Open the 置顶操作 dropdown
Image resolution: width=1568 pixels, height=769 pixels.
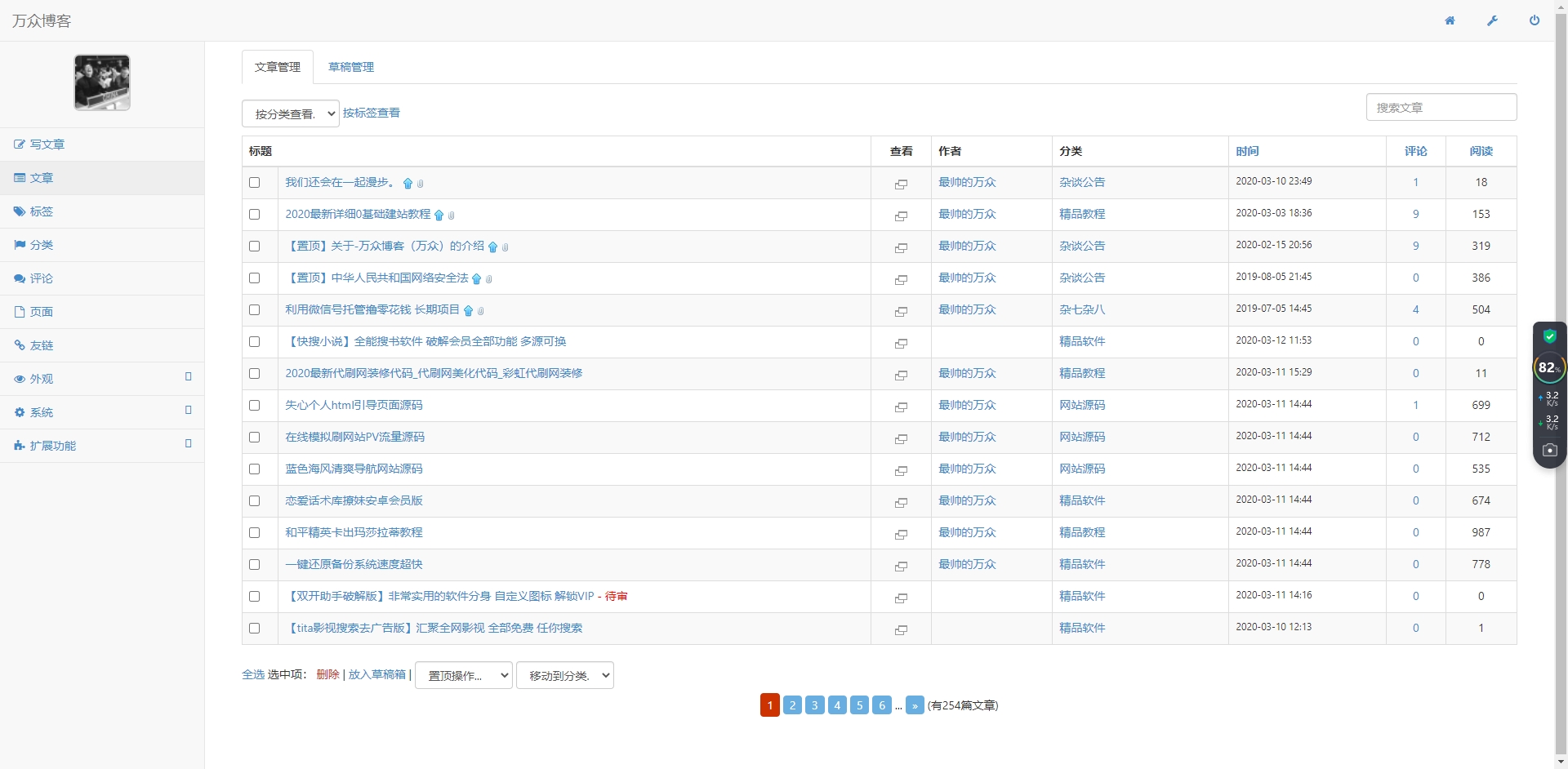pos(463,675)
